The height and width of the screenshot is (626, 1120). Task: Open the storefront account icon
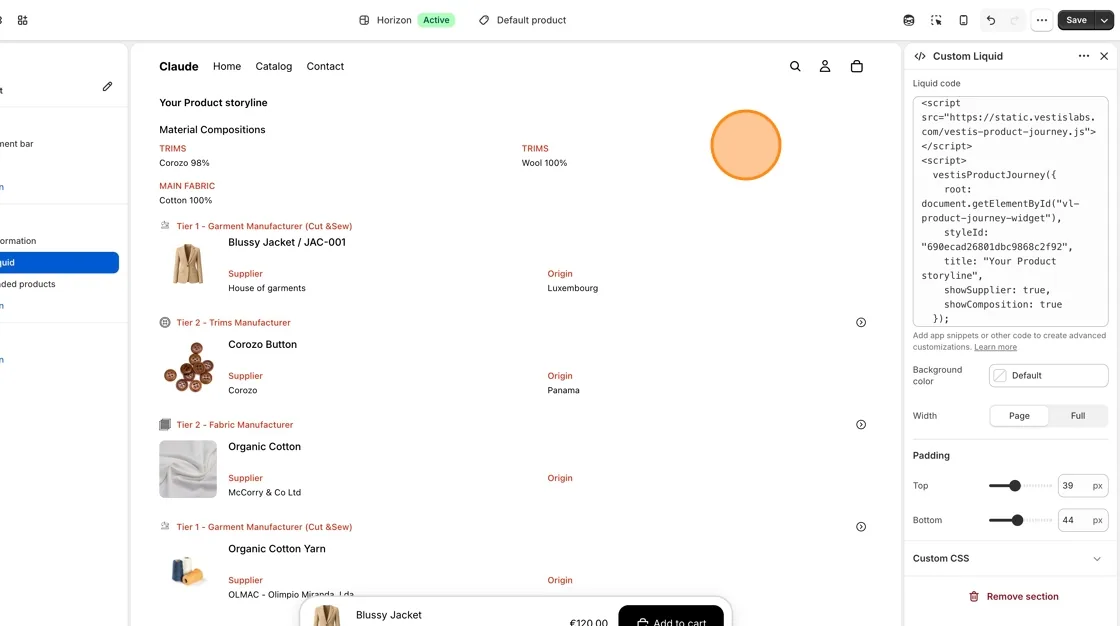pos(825,66)
